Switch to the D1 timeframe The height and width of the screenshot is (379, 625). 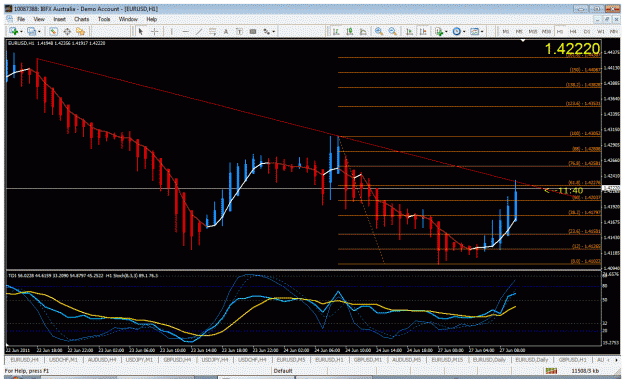point(587,31)
